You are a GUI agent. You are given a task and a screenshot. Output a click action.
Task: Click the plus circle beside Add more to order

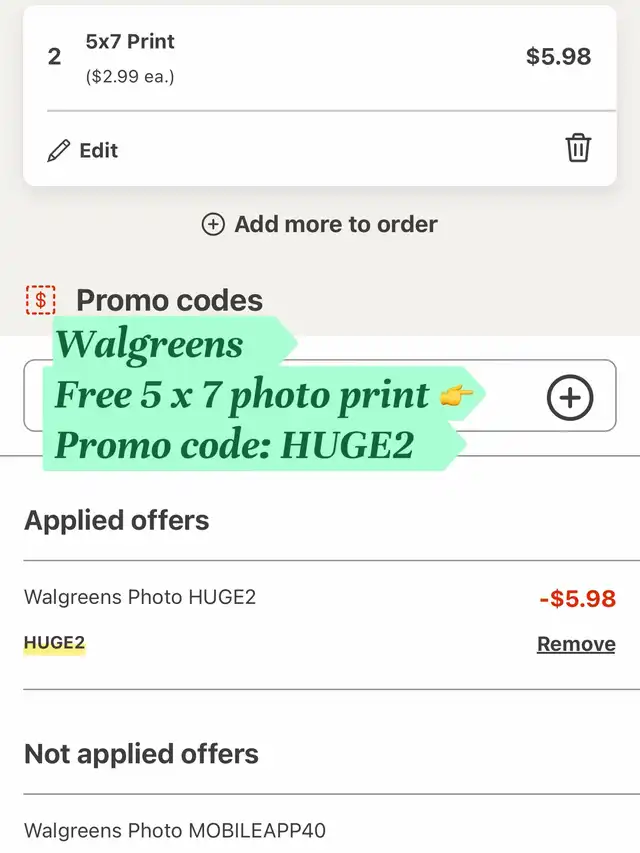pos(213,224)
